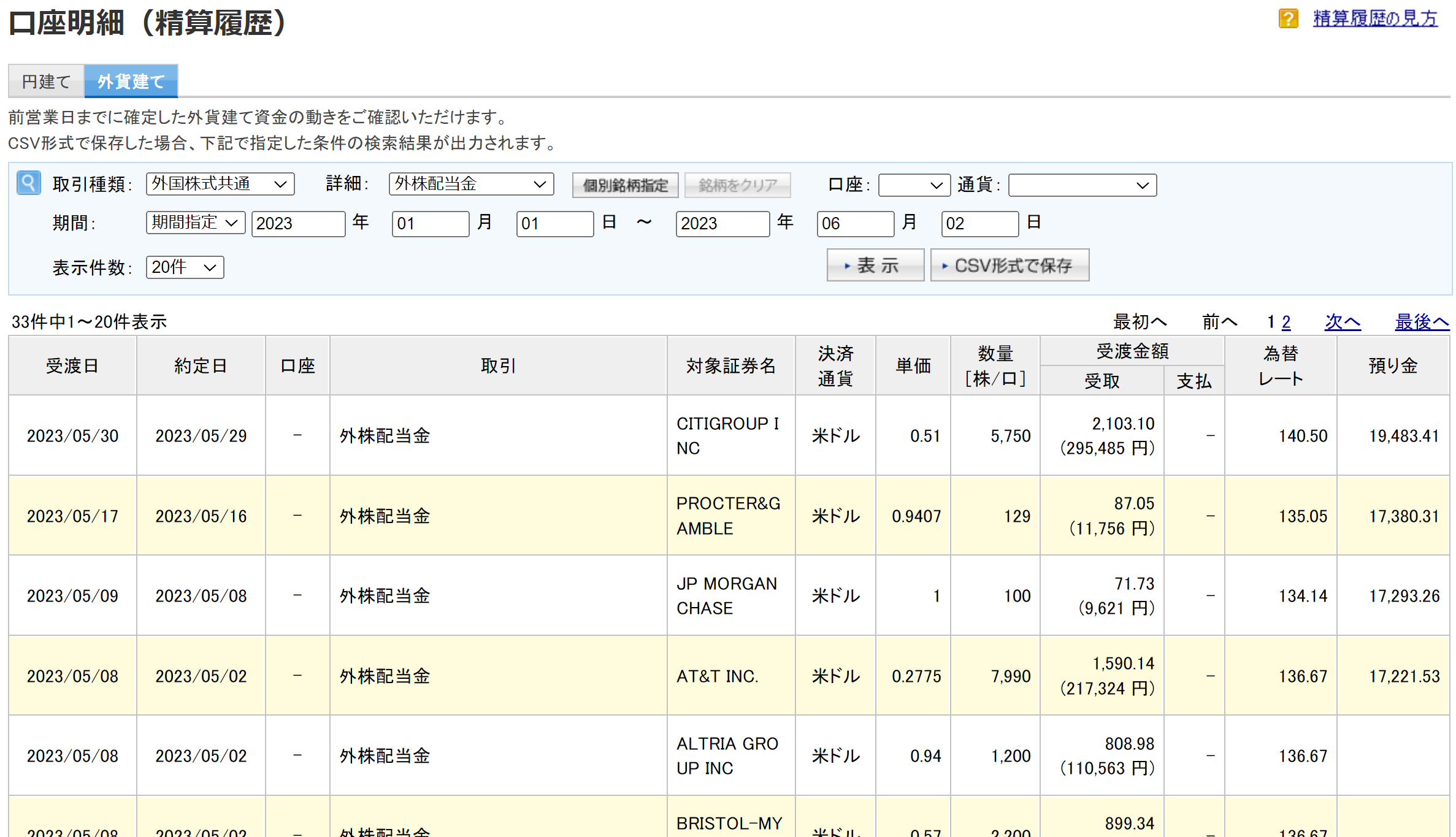Click the orange question mark help icon
Viewport: 1456px width, 837px height.
point(1288,18)
